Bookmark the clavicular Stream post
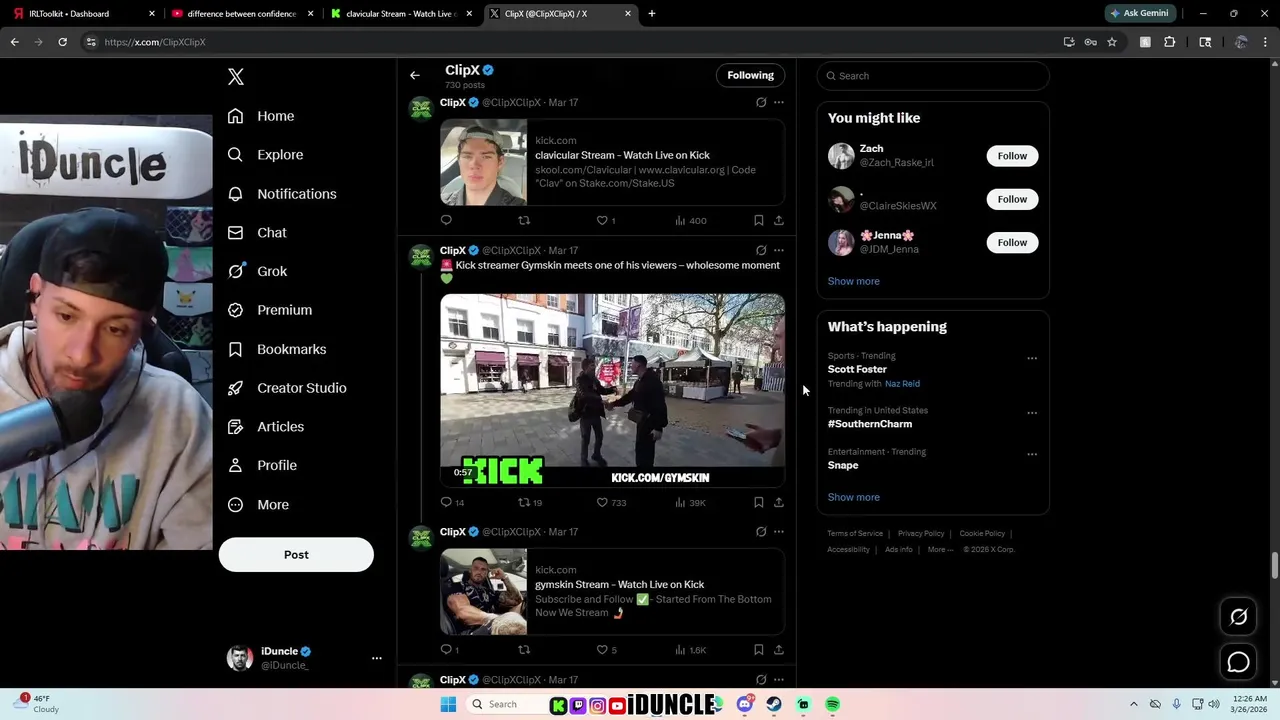 tap(758, 220)
